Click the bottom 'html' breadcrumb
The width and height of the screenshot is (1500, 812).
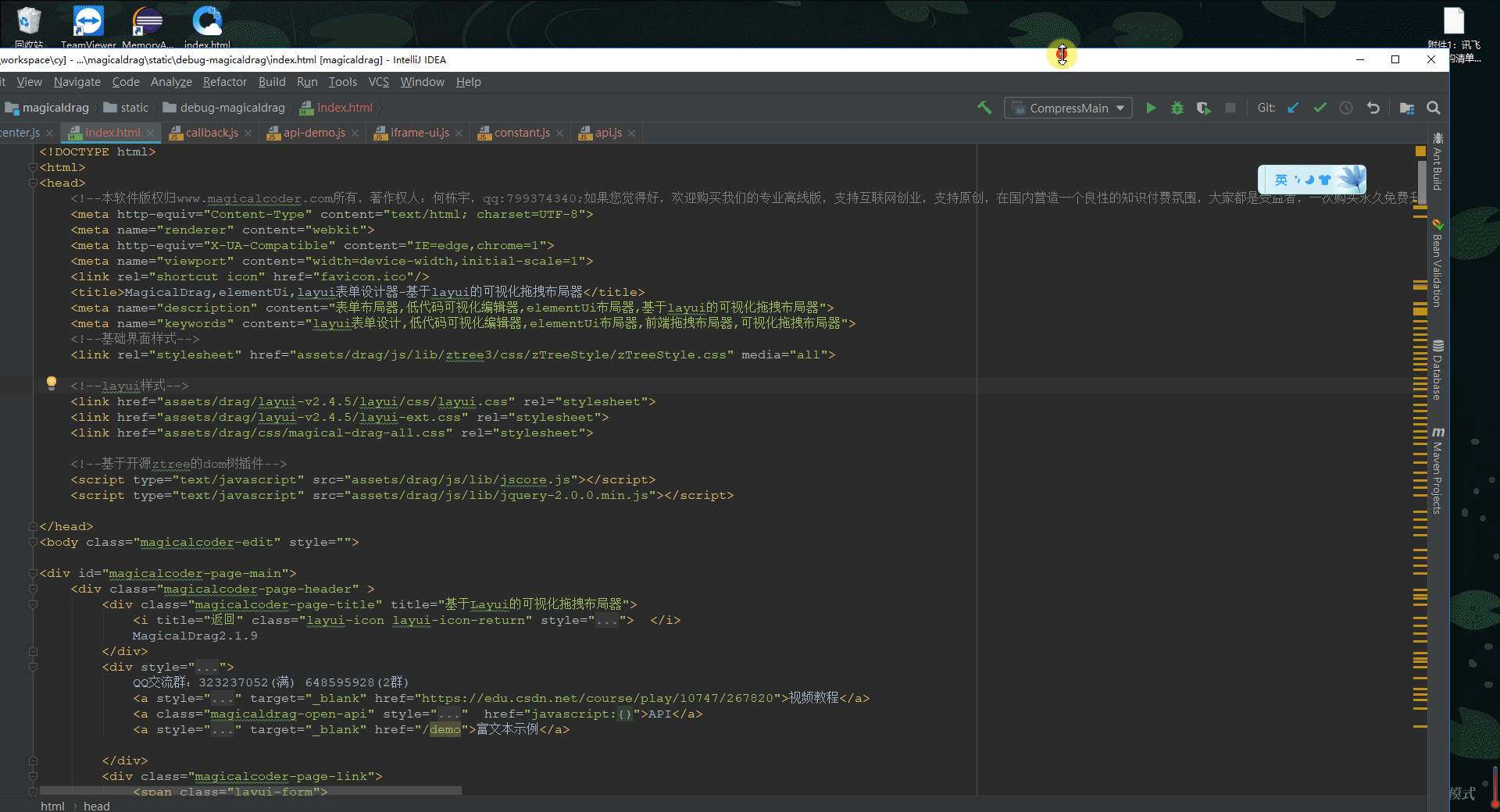52,806
